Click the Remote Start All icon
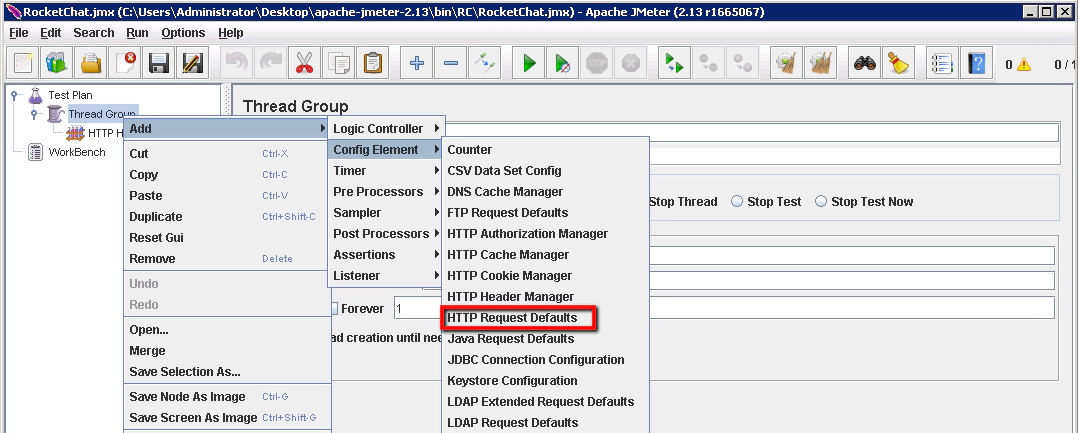1078x433 pixels. tap(674, 63)
